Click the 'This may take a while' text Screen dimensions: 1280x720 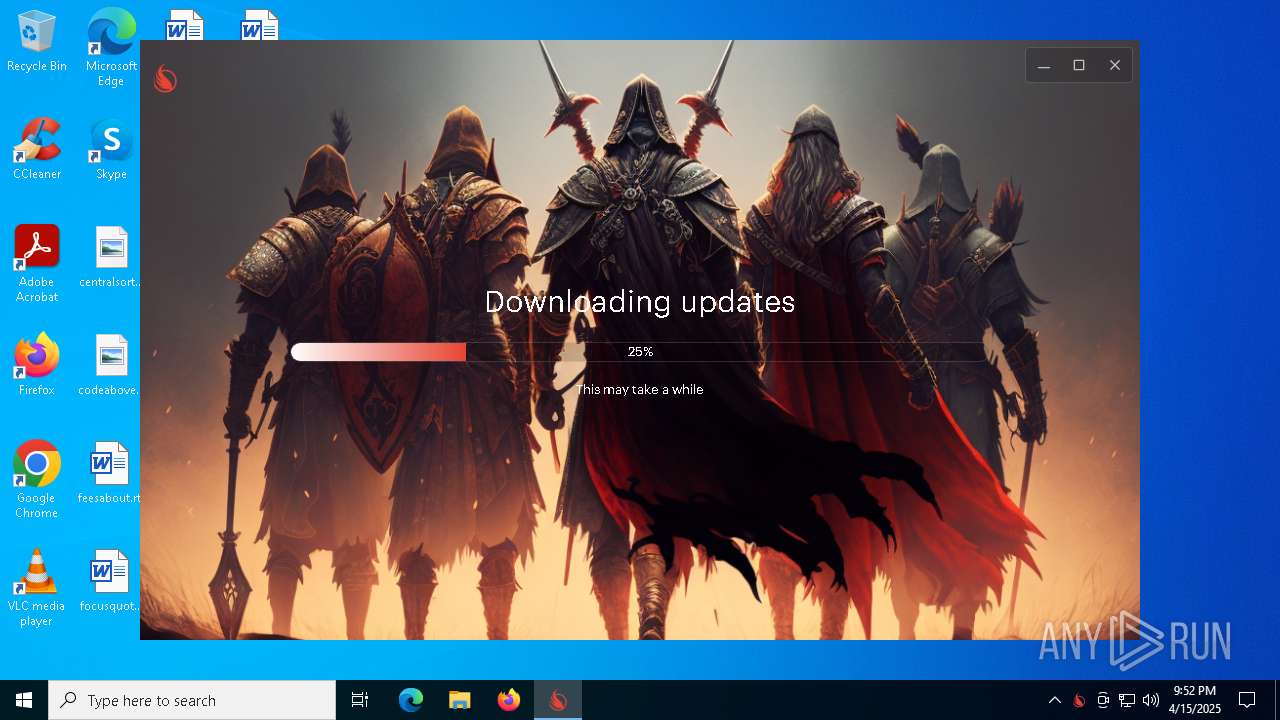coord(640,389)
